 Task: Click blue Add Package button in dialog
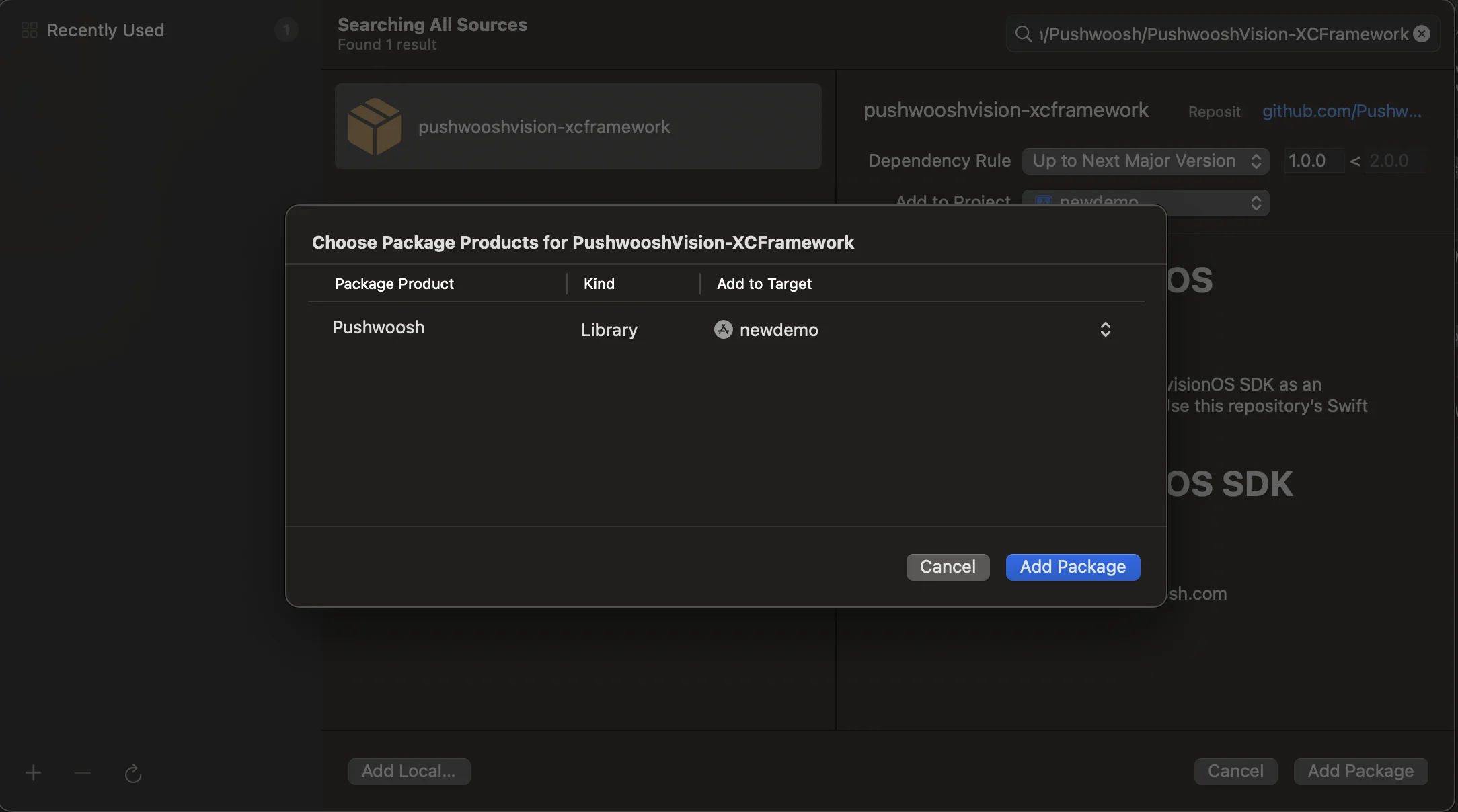pyautogui.click(x=1072, y=567)
